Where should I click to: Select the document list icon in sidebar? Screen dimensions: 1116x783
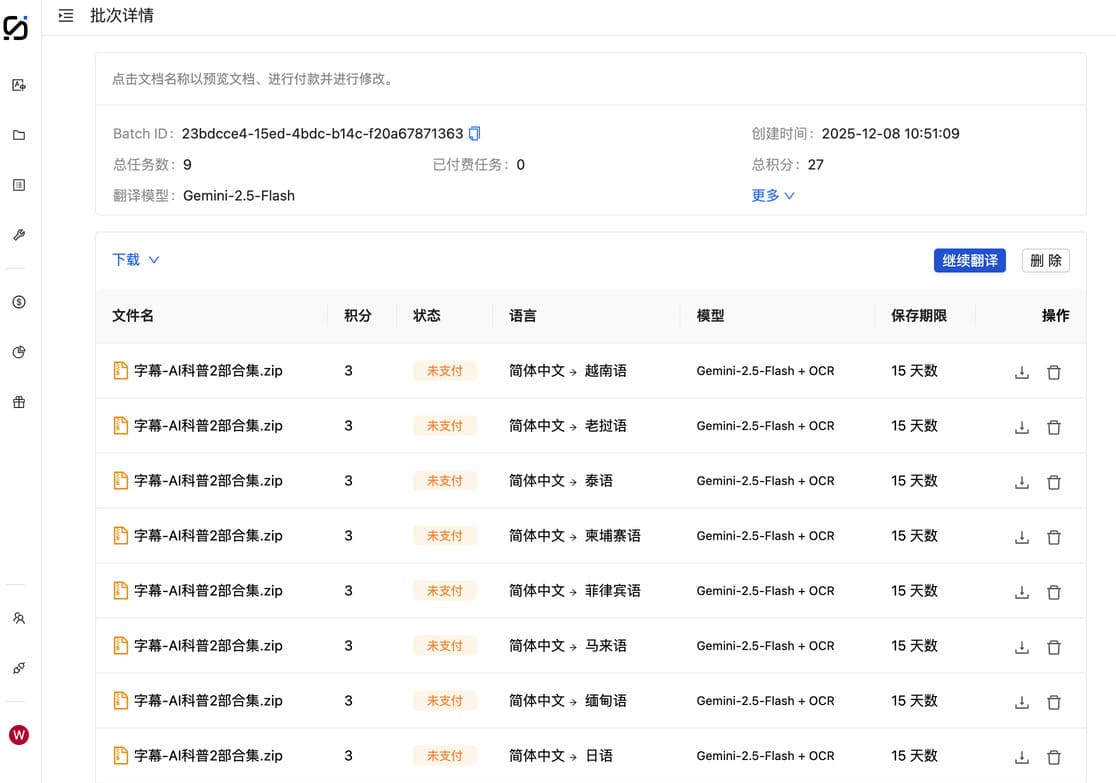point(18,184)
